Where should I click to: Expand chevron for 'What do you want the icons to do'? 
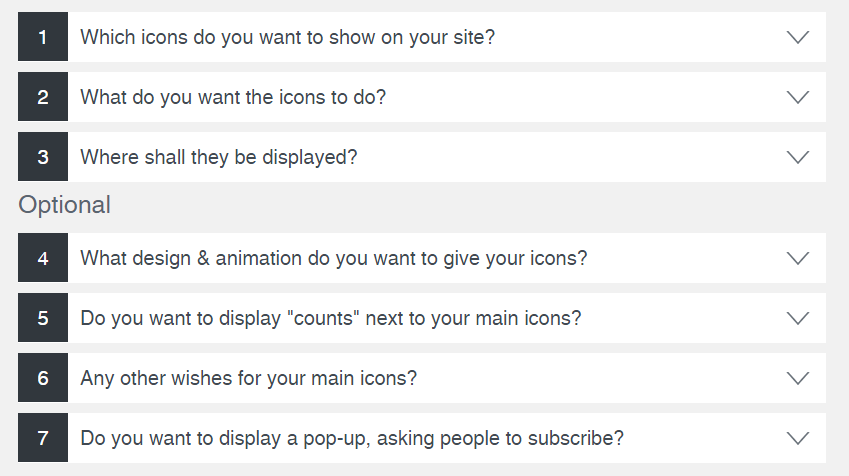tap(797, 97)
